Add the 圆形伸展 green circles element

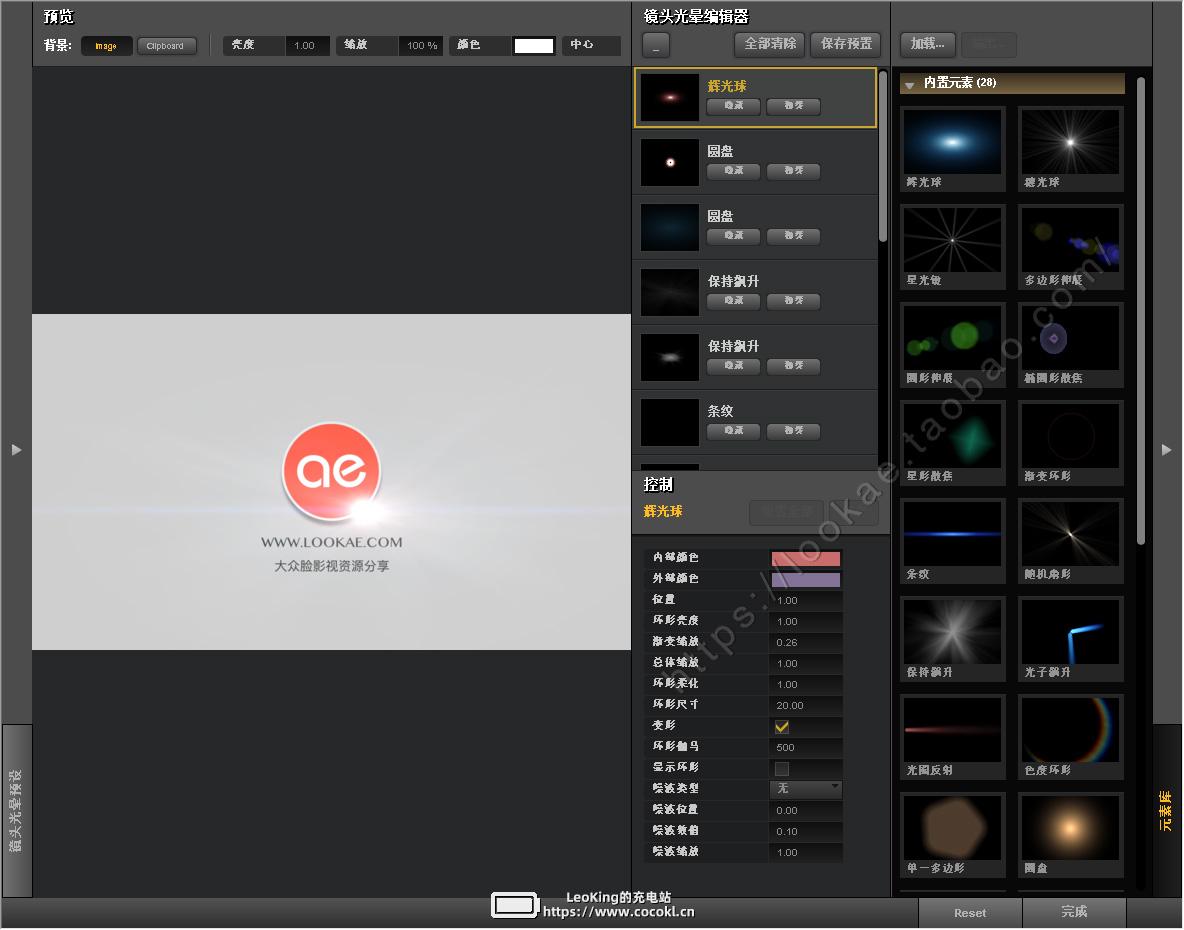(x=952, y=345)
